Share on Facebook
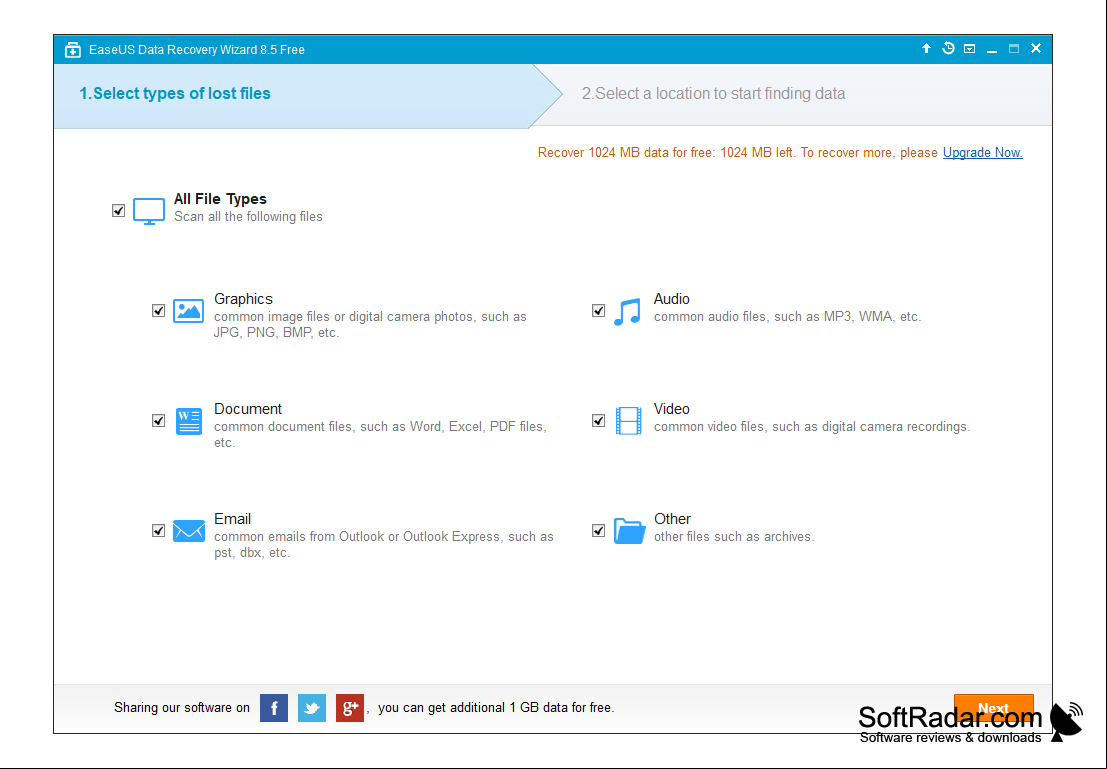This screenshot has height=769, width=1107. point(274,708)
